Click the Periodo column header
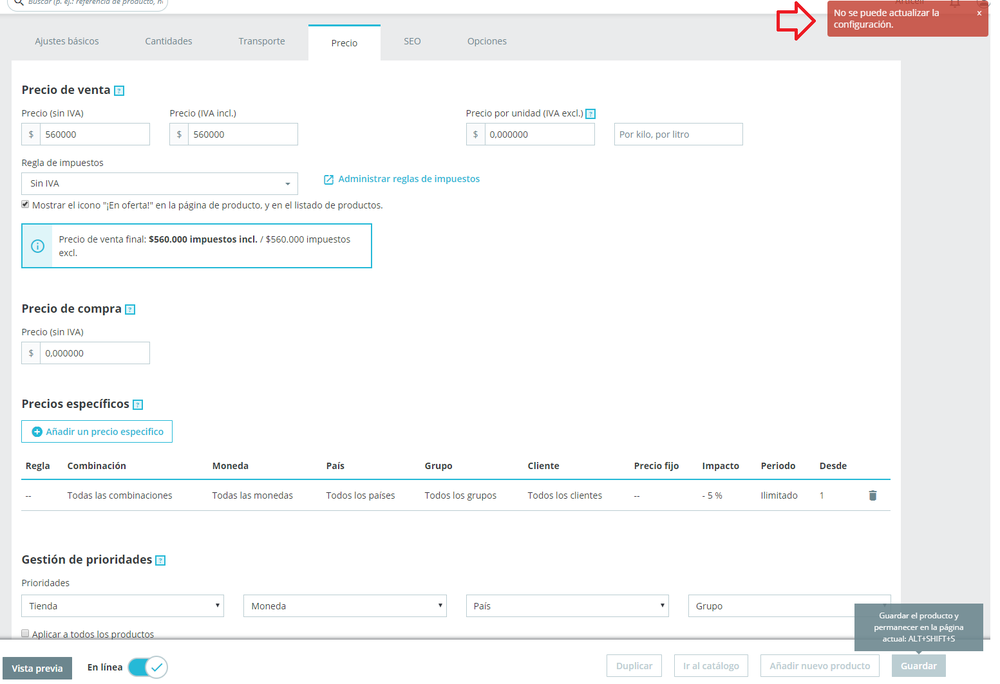The width and height of the screenshot is (1000, 684). pos(778,466)
